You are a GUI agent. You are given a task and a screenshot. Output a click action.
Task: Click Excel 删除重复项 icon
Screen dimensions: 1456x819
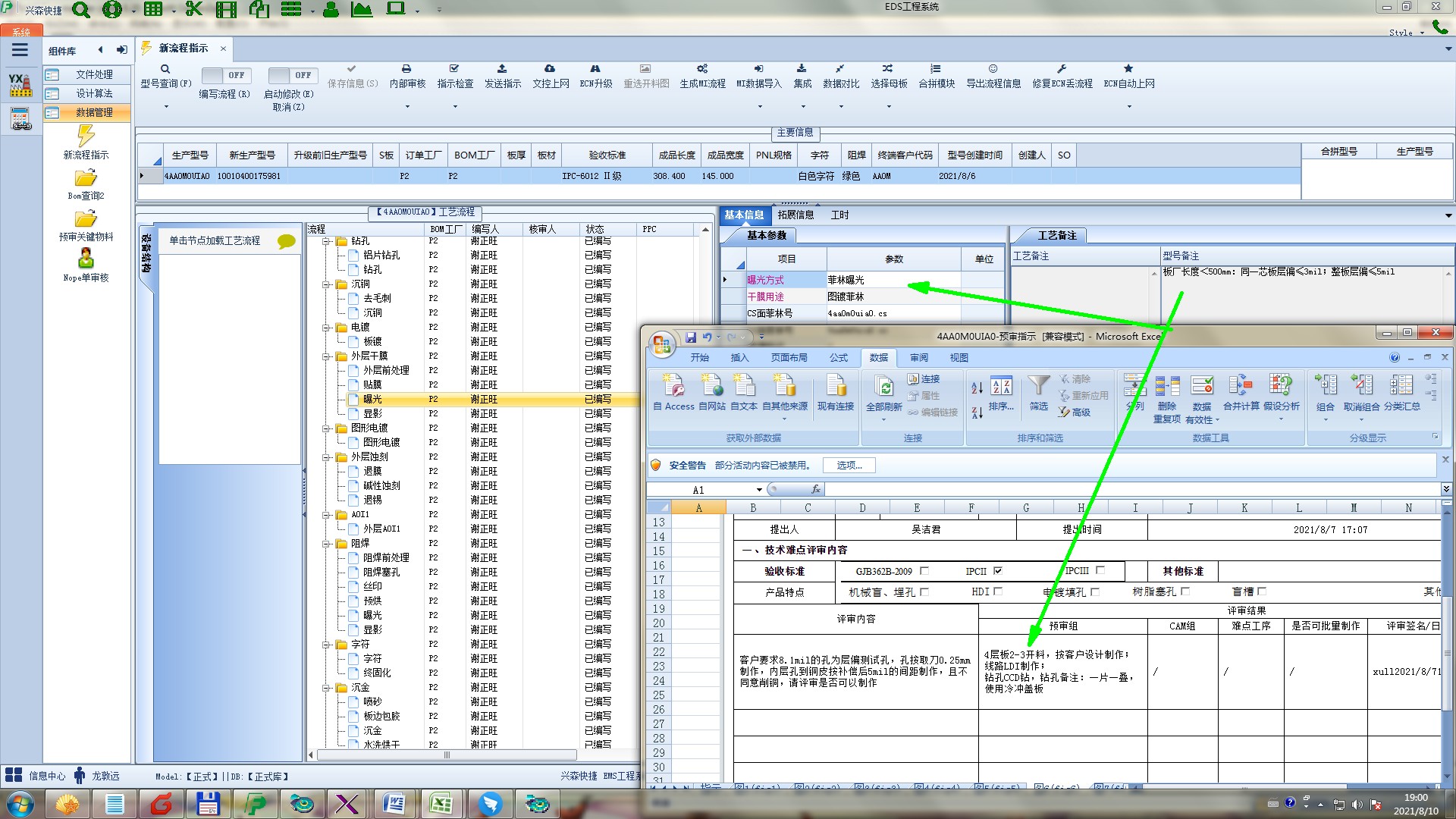pyautogui.click(x=1167, y=387)
